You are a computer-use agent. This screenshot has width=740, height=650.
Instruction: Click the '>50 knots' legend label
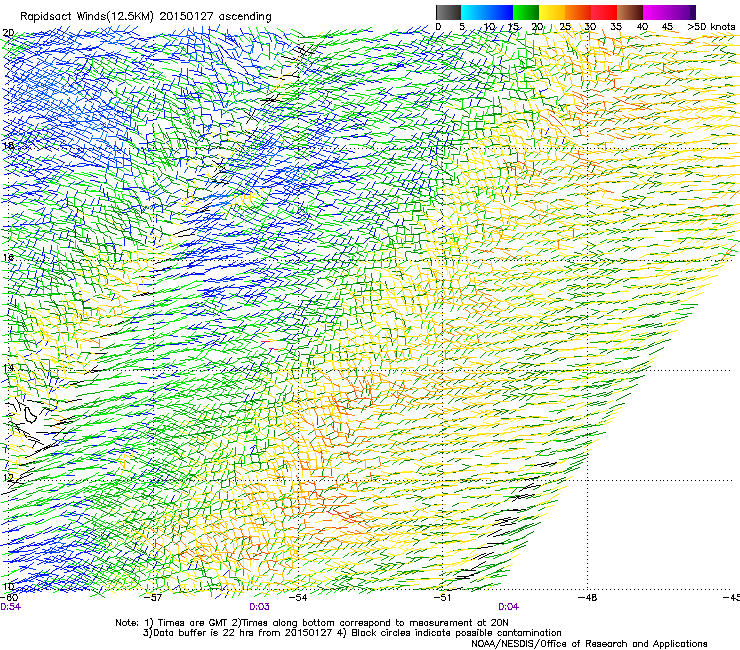pos(711,27)
